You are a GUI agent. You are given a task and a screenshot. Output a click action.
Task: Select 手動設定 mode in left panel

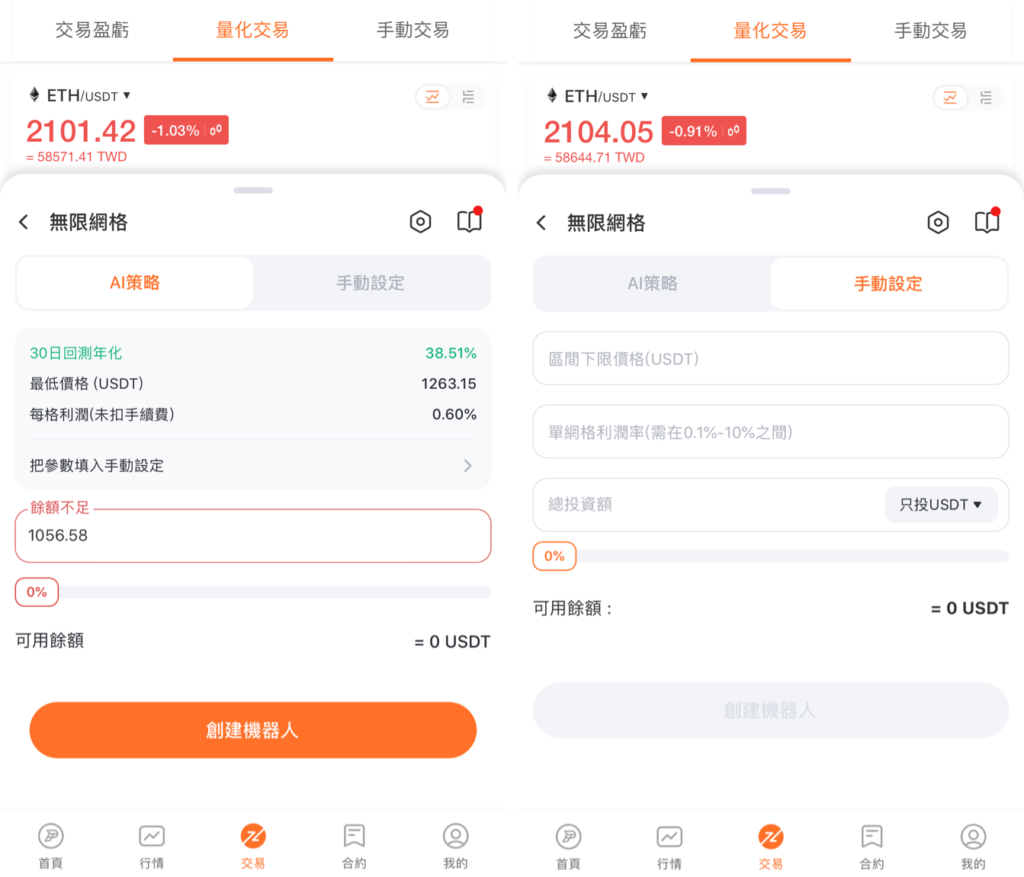pos(370,283)
